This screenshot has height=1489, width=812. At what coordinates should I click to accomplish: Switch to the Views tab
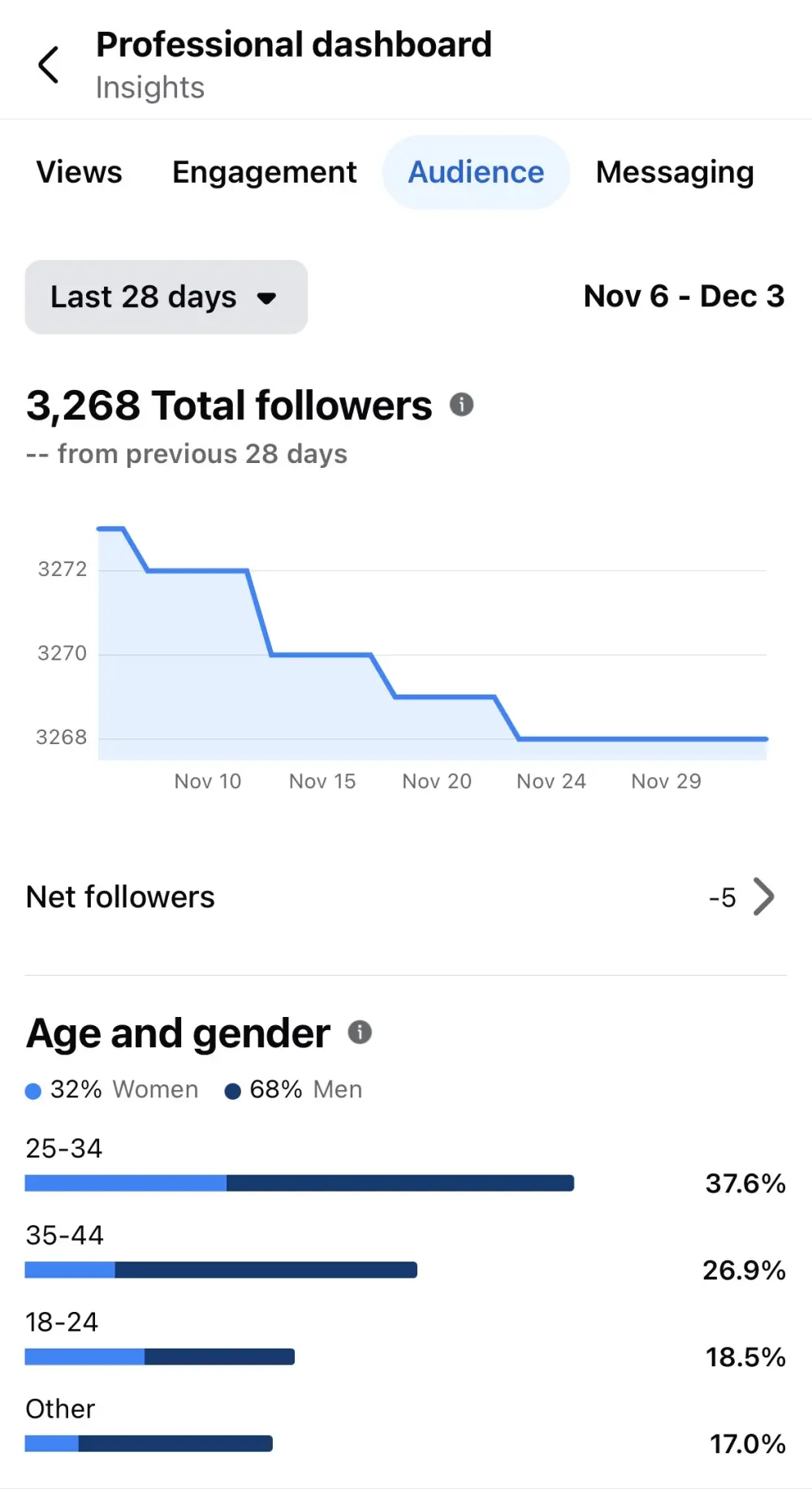[x=80, y=172]
